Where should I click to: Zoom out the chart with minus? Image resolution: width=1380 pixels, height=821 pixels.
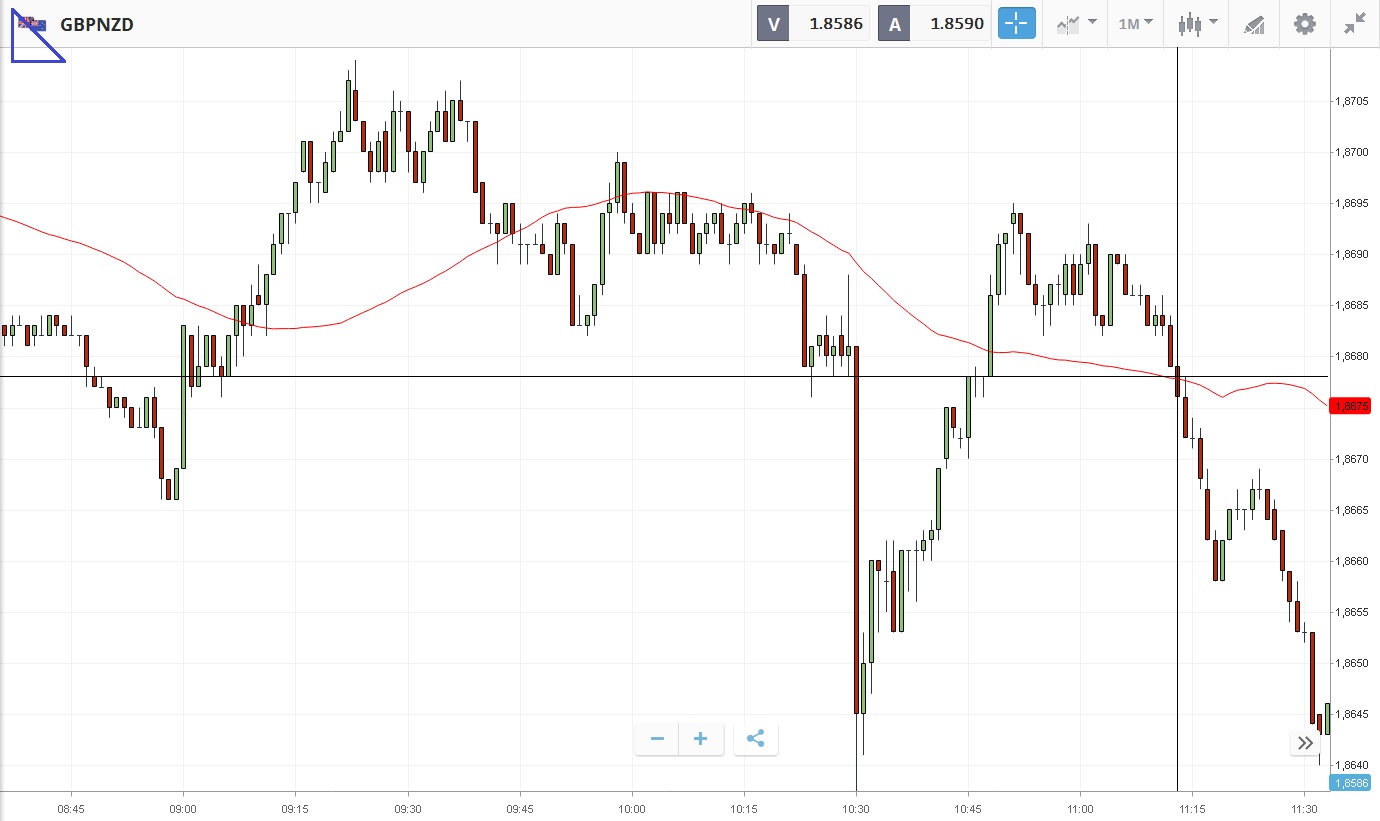pos(657,739)
